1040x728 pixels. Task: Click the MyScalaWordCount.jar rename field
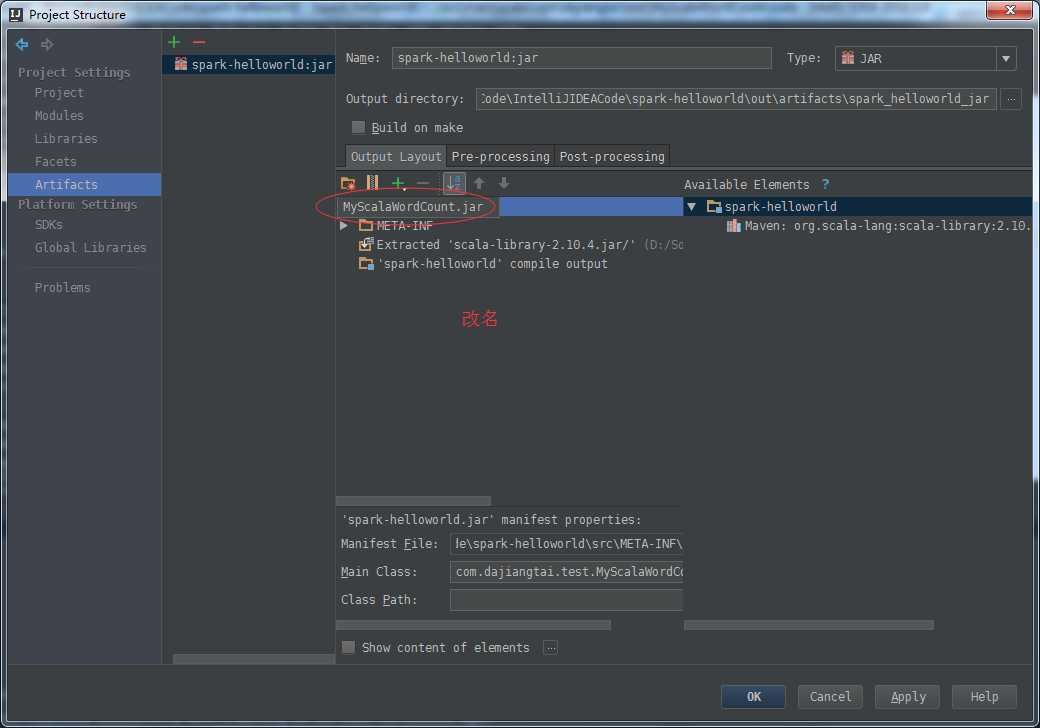tap(418, 206)
